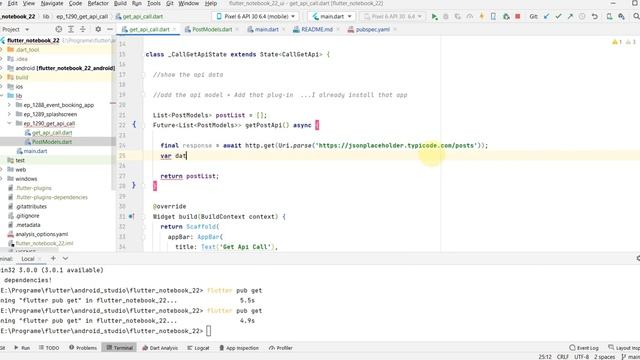
Task: Collapse ep_1290_get_api_call folder
Action: click(9, 123)
